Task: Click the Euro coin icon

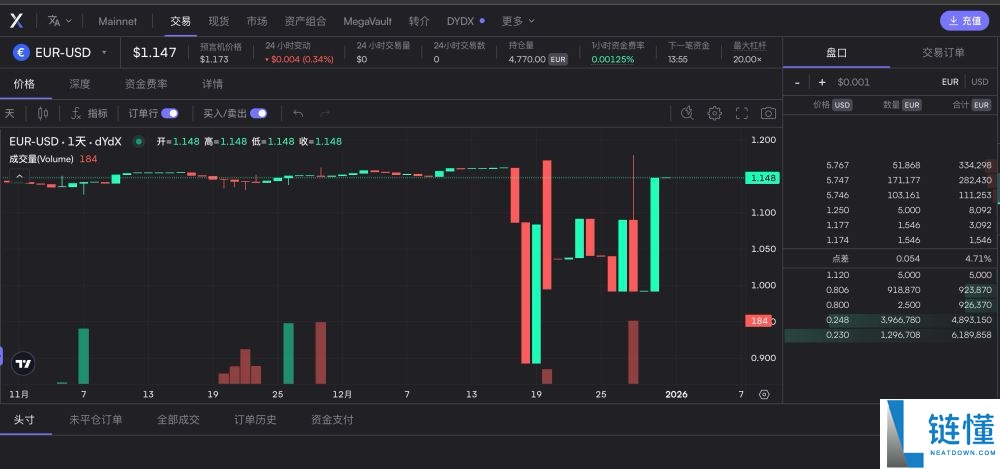Action: 21,52
